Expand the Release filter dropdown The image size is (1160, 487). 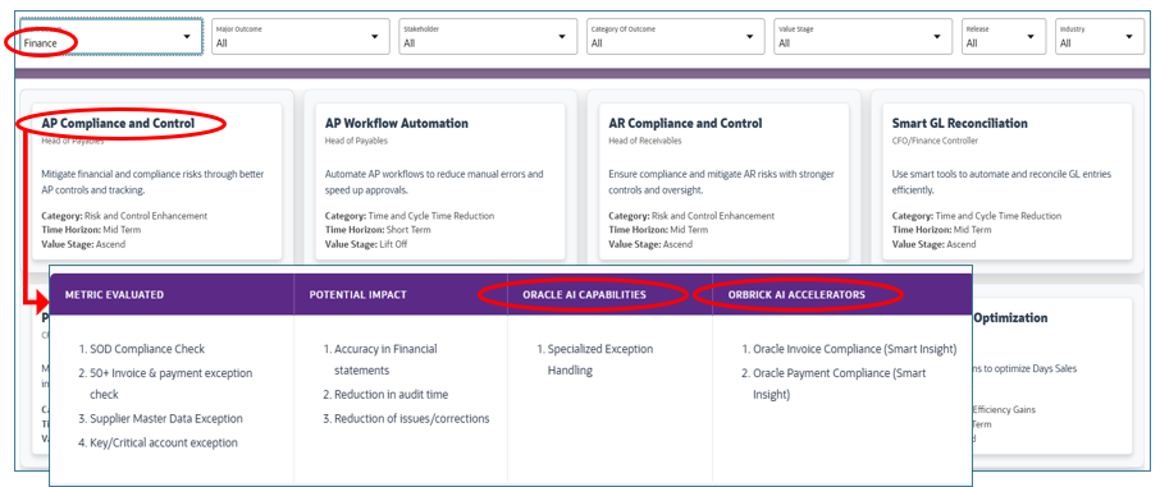1004,36
